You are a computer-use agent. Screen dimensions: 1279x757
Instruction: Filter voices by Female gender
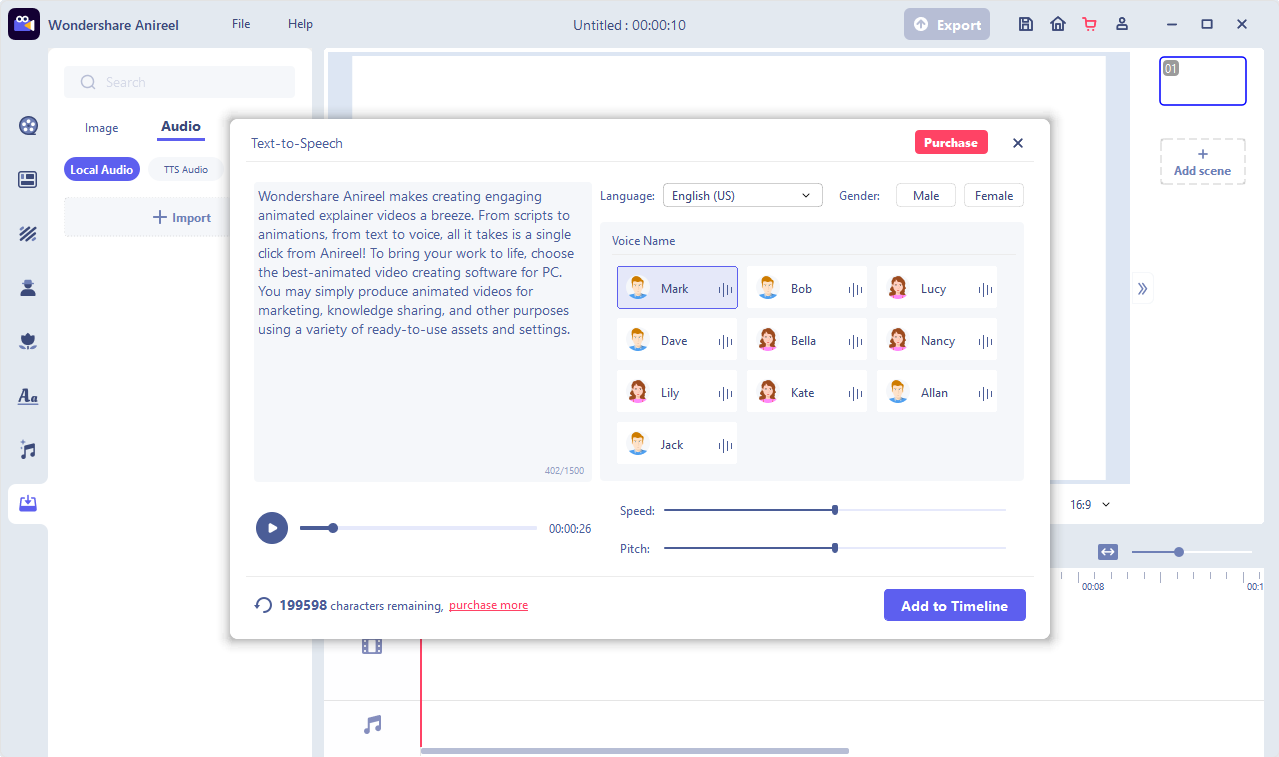tap(994, 196)
